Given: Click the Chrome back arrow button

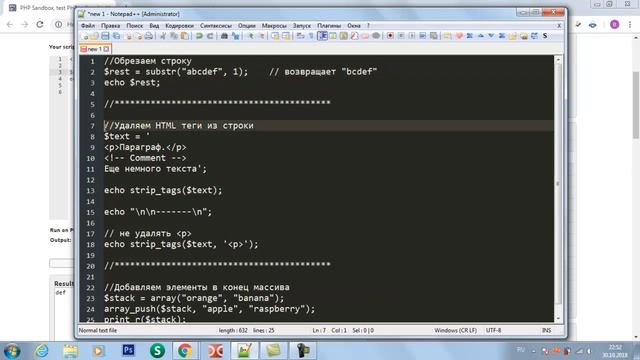Looking at the screenshot, I should pyautogui.click(x=10, y=24).
